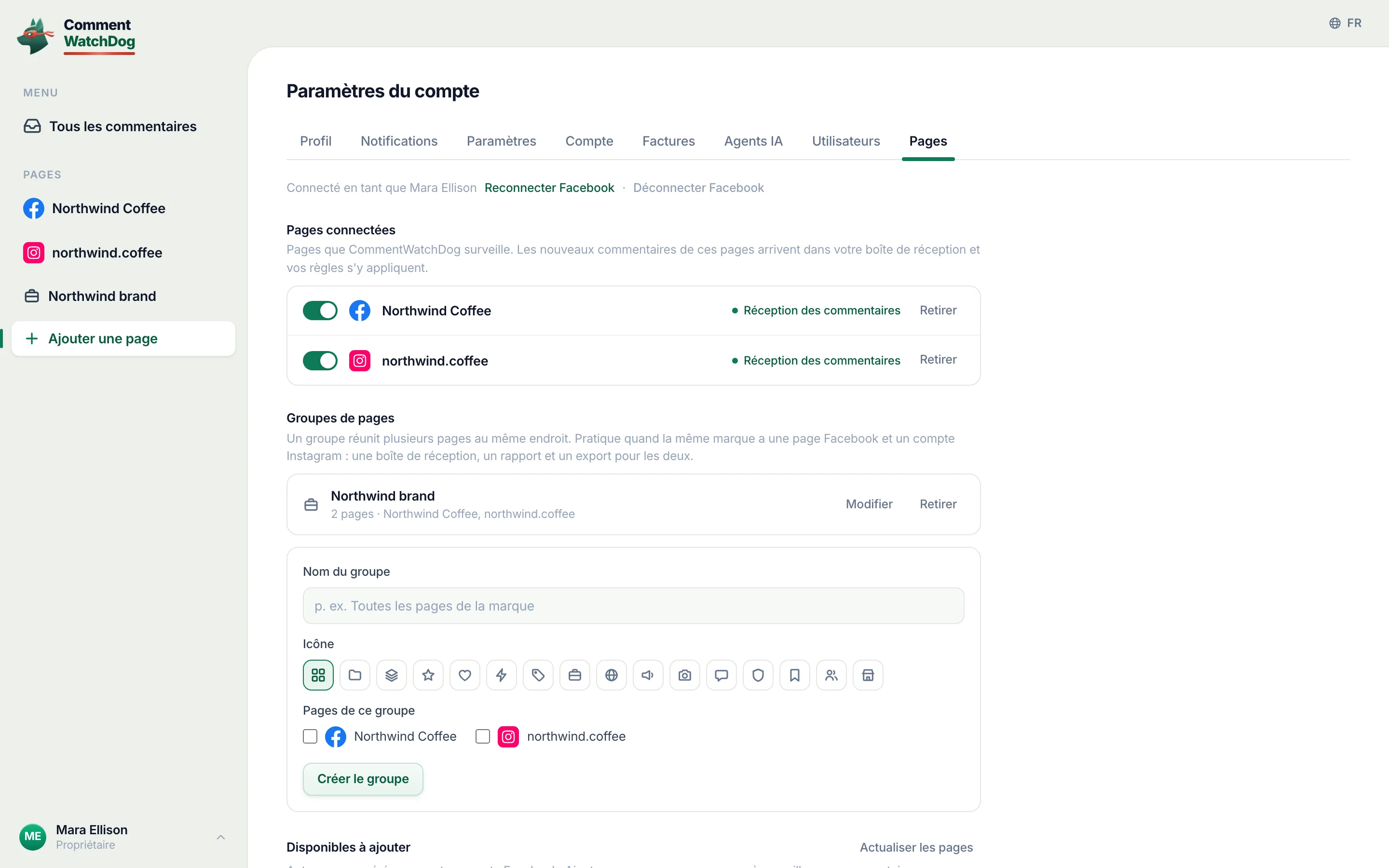
Task: Select the globe icon in the icon picker
Action: pyautogui.click(x=612, y=675)
